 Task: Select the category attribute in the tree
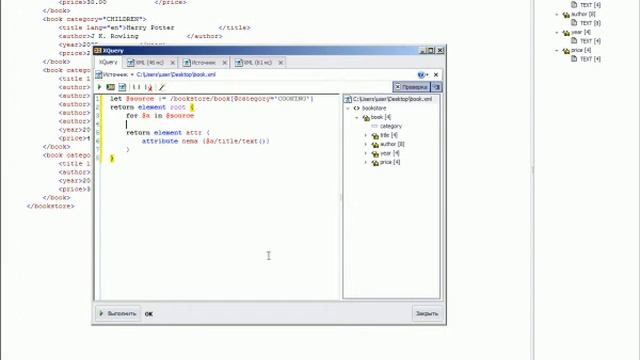[391, 126]
